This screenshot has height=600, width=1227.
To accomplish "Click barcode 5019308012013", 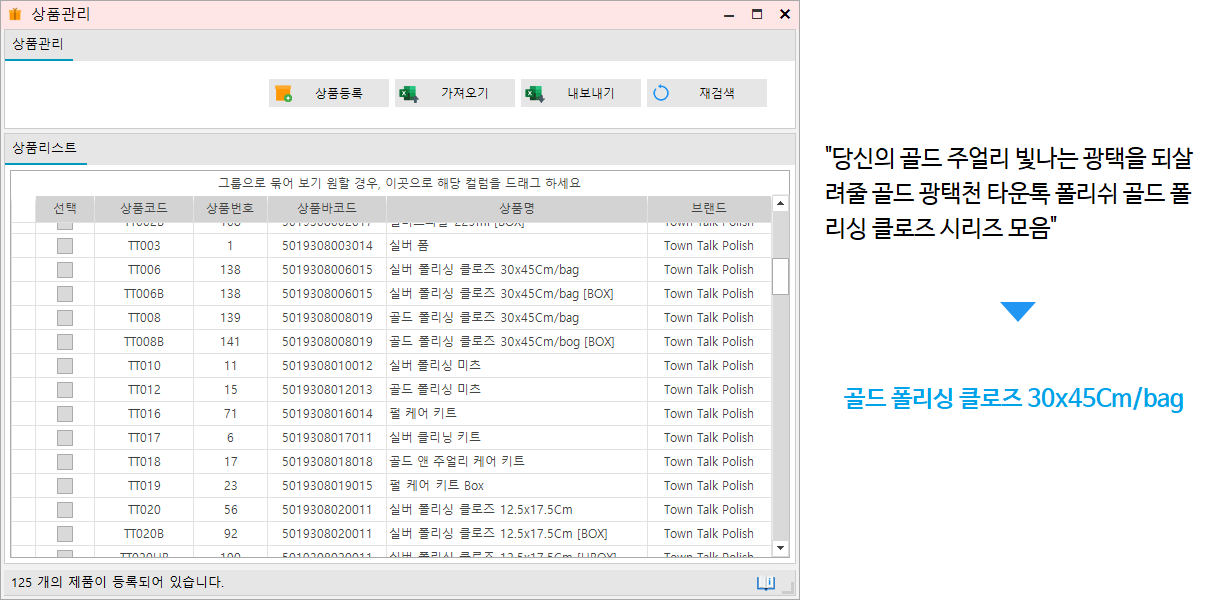I will pos(327,390).
